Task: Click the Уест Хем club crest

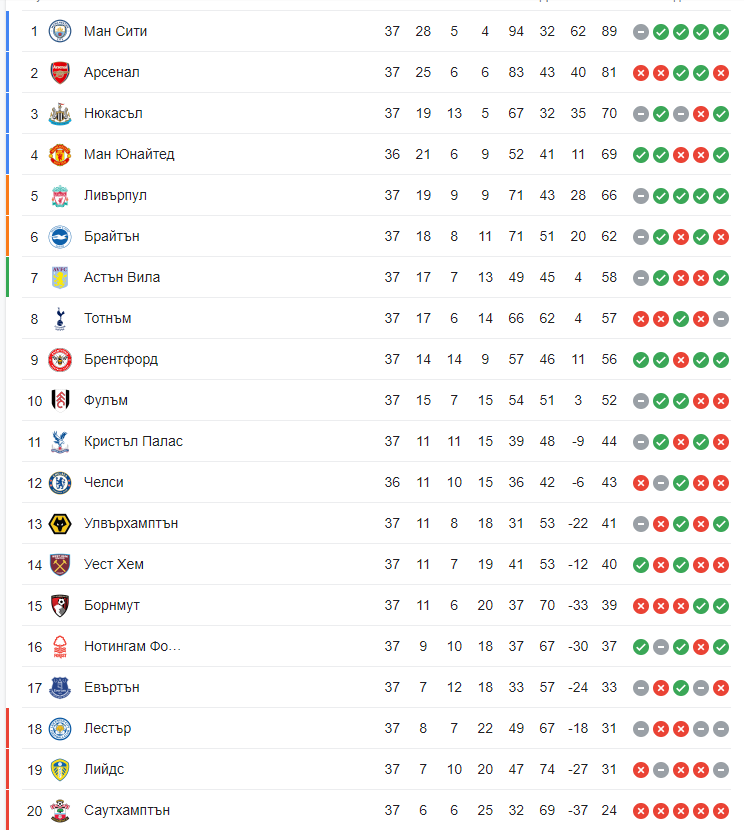Action: 60,564
